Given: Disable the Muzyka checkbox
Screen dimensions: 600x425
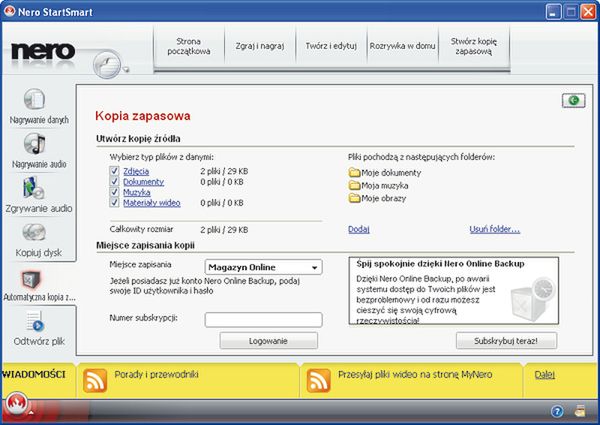Looking at the screenshot, I should click(114, 192).
